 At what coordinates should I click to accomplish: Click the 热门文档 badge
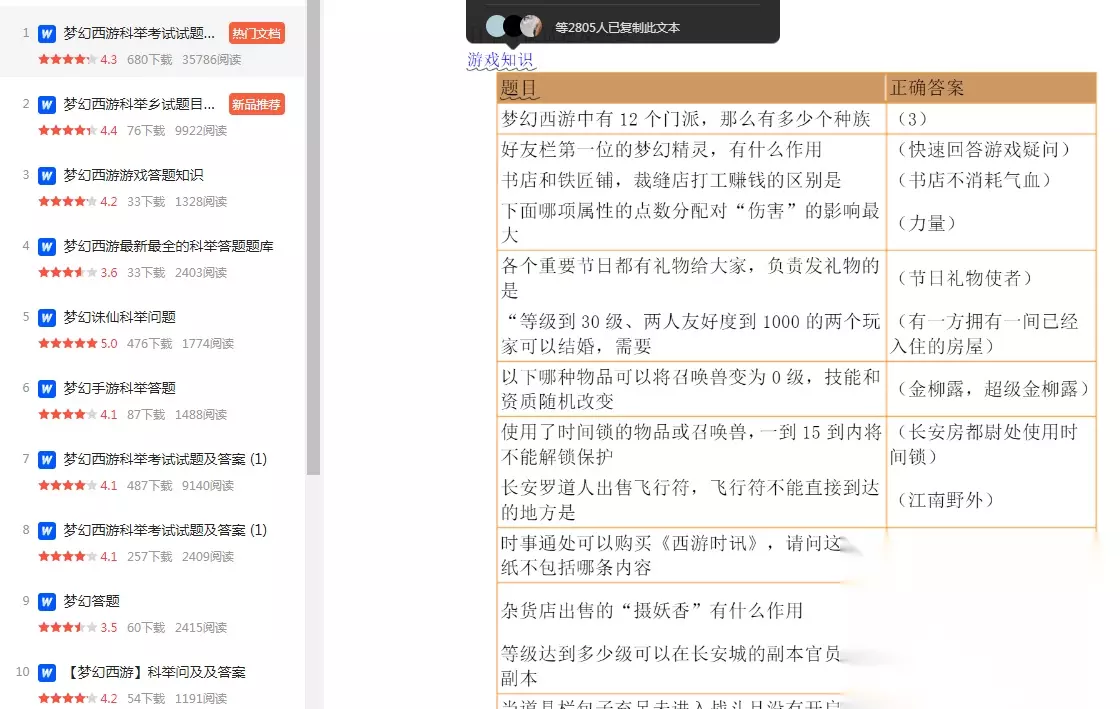pos(256,34)
